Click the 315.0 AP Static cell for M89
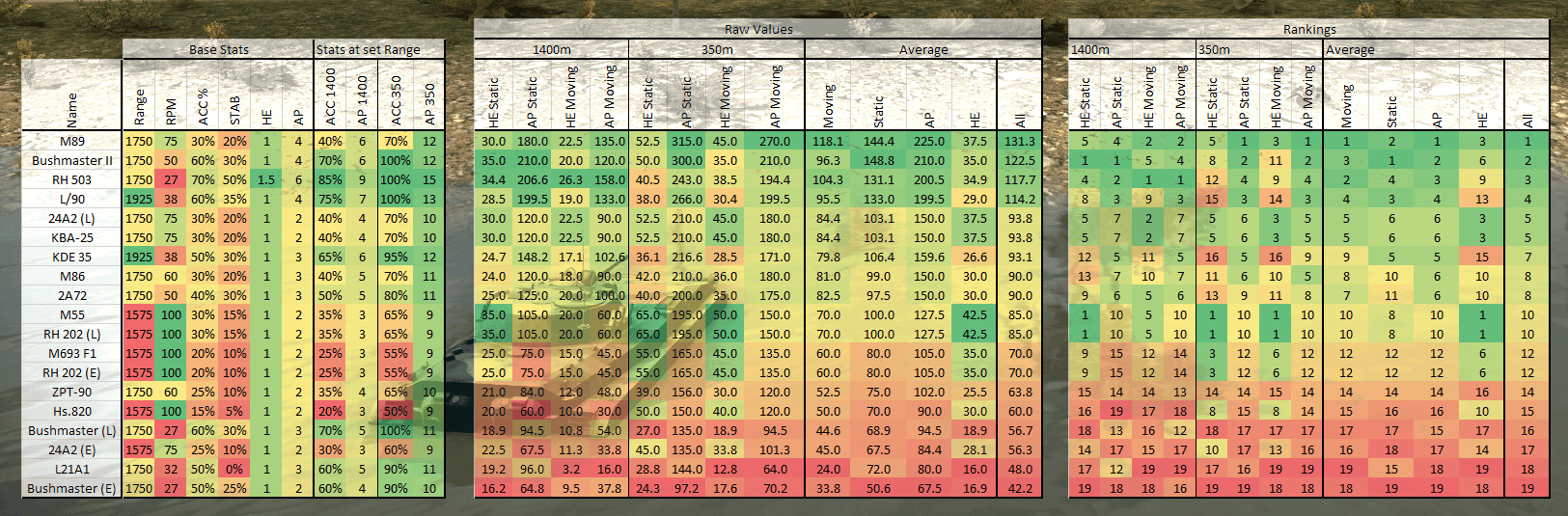Image resolution: width=1568 pixels, height=516 pixels. click(x=687, y=141)
